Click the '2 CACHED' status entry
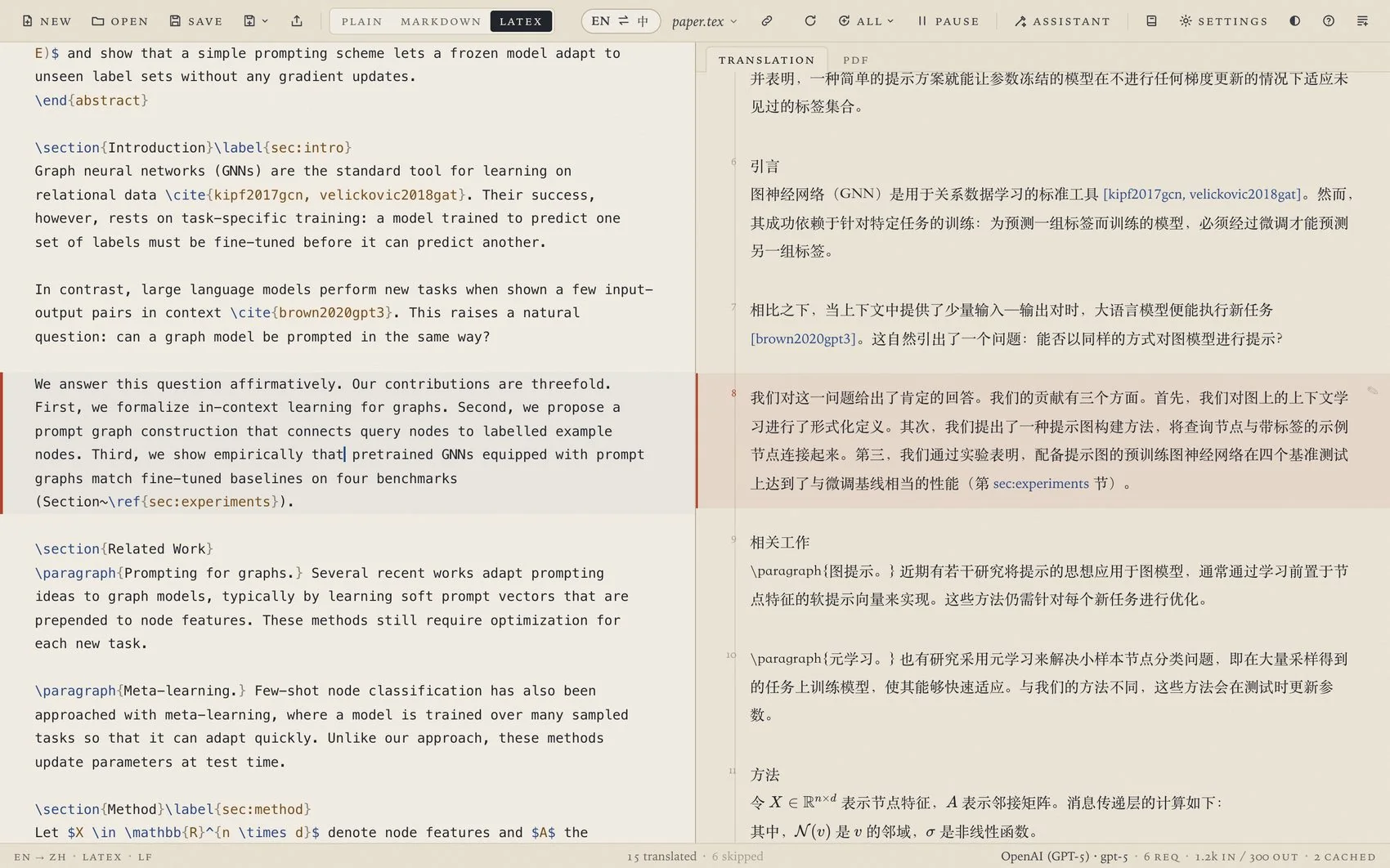Screen dimensions: 1390x868 point(1345,857)
